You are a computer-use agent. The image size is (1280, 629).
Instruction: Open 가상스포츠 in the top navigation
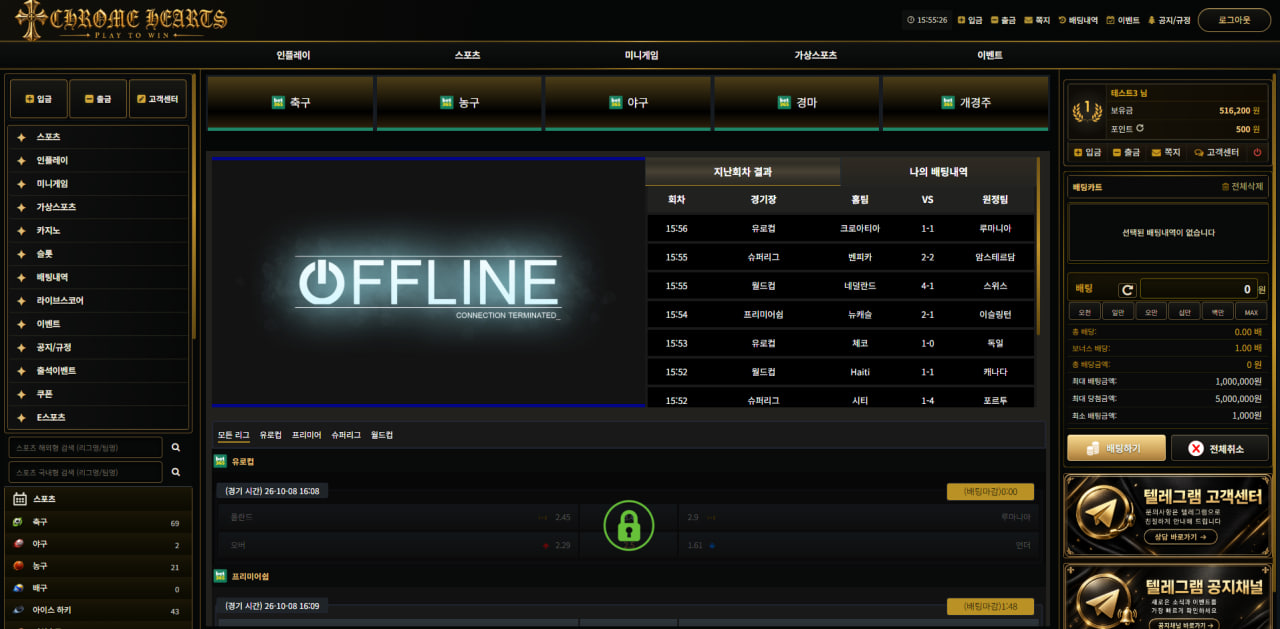pos(815,55)
